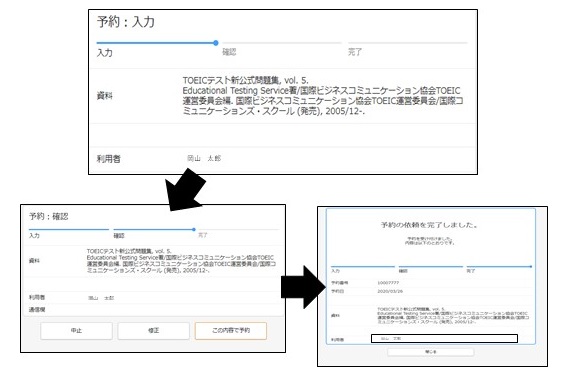Viewport: 569px width, 382px height.
Task: Select the 入力 step in the 予約:入力 panel
Action: [105, 53]
